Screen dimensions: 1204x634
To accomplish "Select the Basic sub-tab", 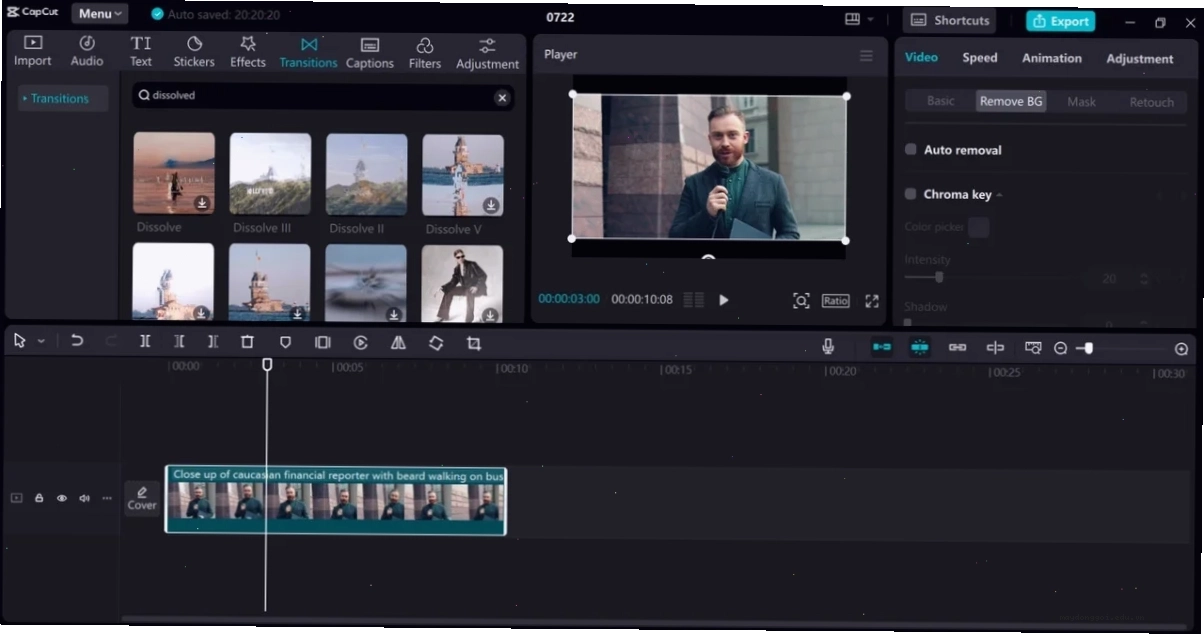I will pos(940,101).
